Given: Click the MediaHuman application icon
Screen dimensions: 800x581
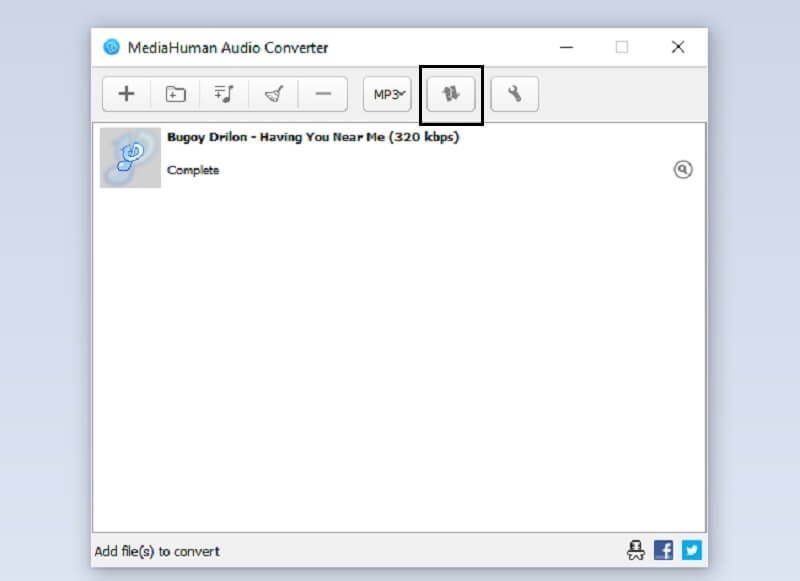Looking at the screenshot, I should tap(113, 47).
